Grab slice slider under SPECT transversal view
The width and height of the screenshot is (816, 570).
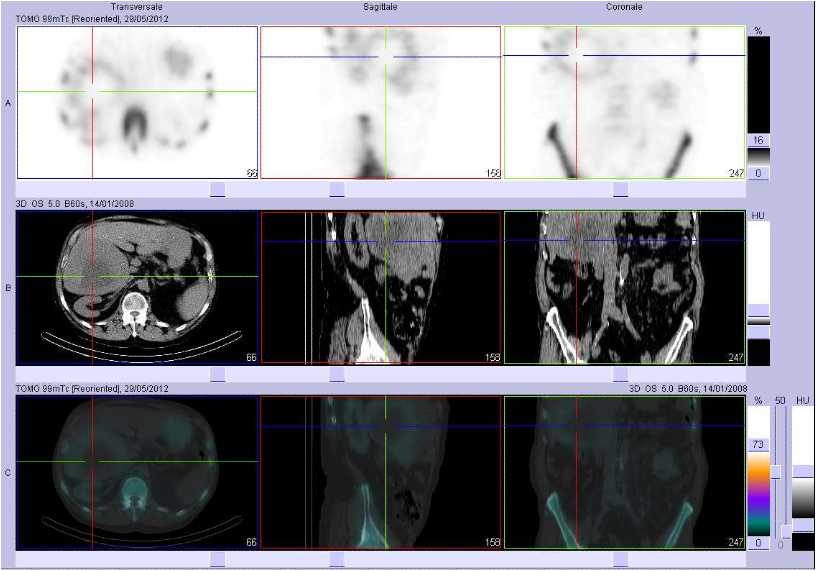[218, 189]
